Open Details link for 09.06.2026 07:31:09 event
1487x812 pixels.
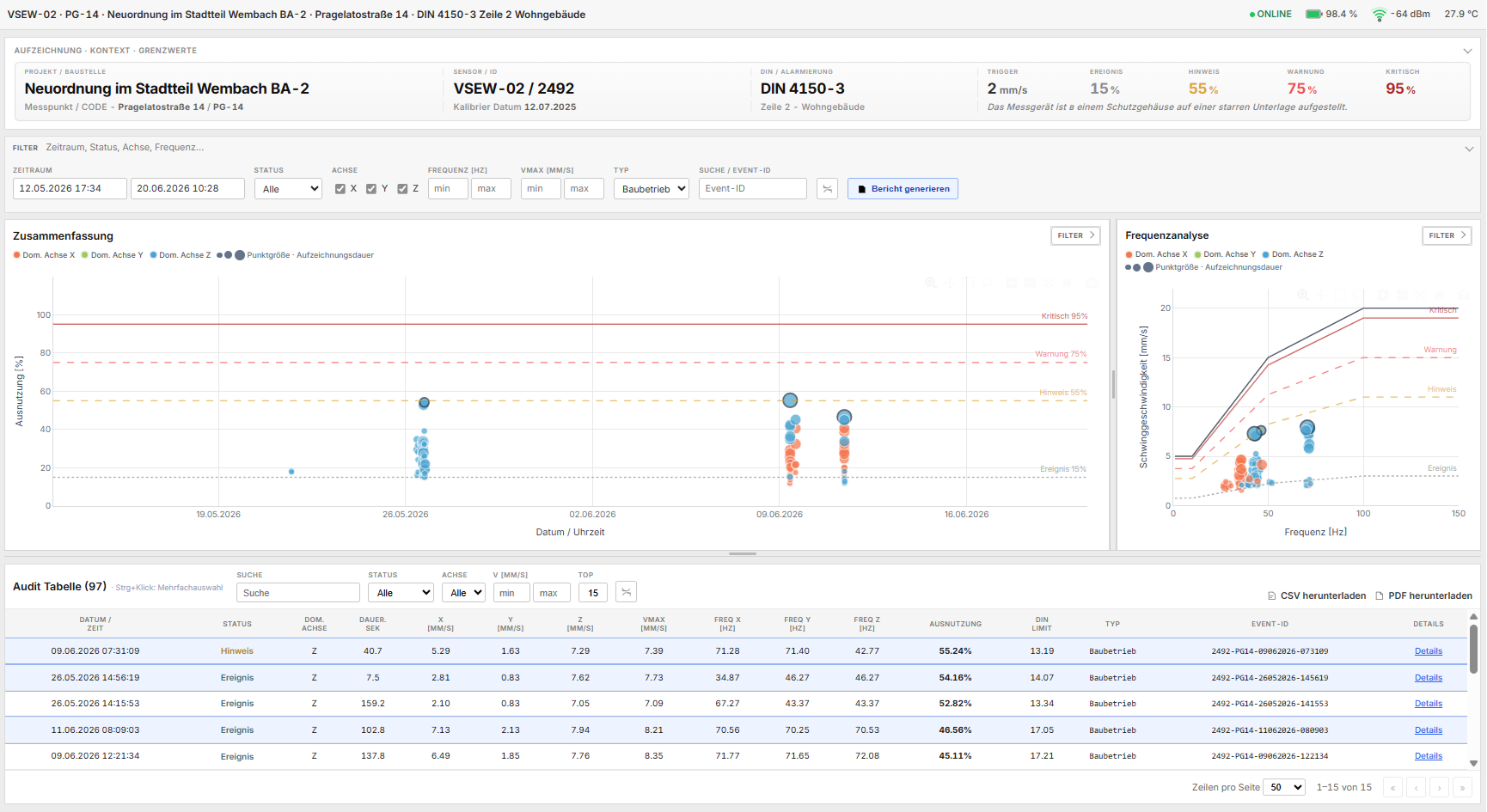[1429, 651]
